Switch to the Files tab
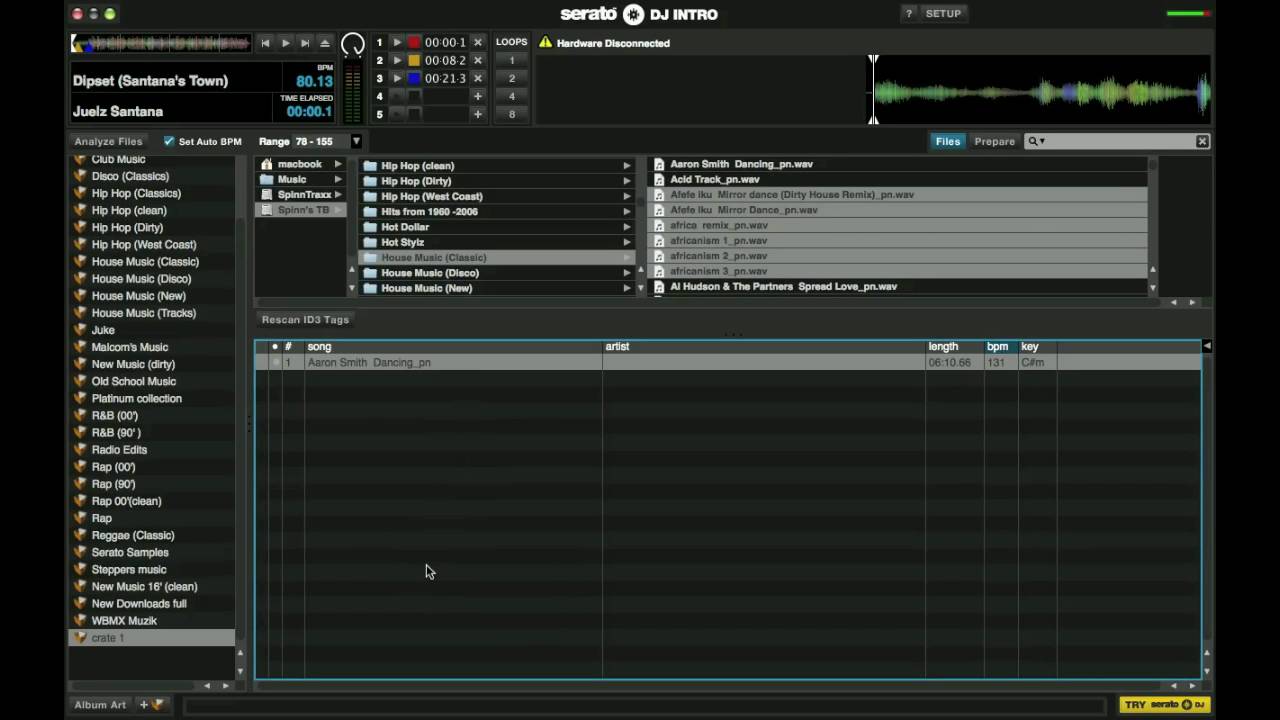The image size is (1280, 720). [947, 142]
